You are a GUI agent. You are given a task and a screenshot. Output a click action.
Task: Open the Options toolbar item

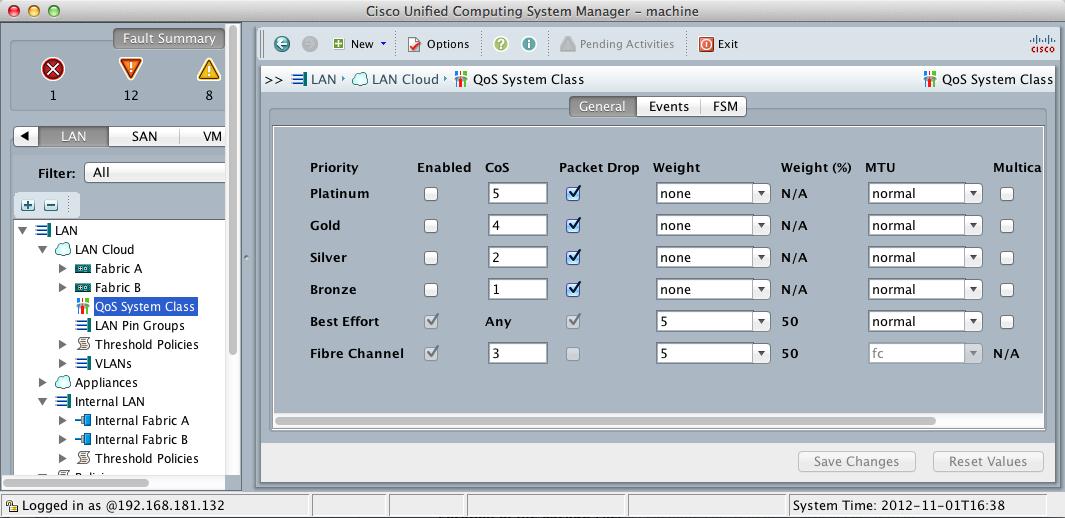coord(438,44)
